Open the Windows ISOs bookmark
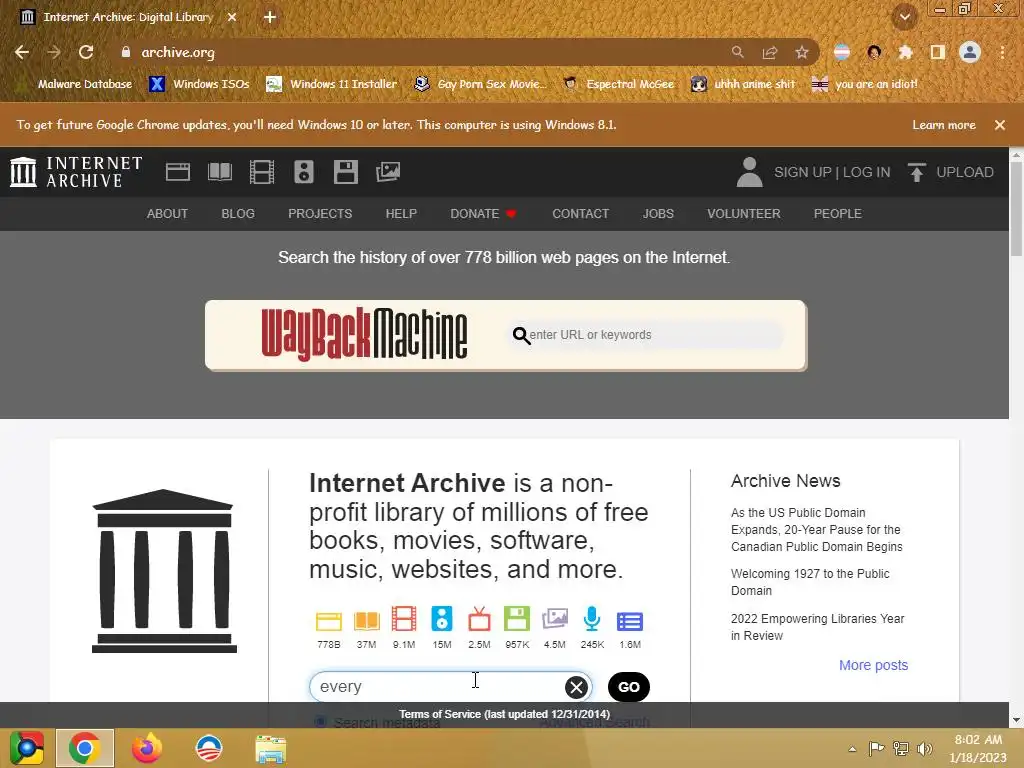This screenshot has width=1024, height=768. point(199,84)
